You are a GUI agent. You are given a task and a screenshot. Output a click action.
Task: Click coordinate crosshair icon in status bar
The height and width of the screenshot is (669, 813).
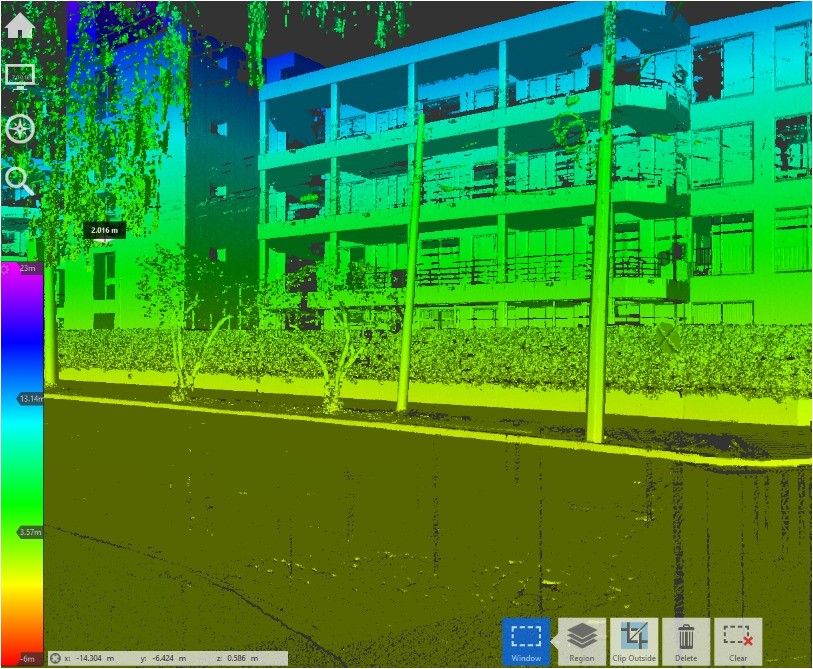click(56, 658)
